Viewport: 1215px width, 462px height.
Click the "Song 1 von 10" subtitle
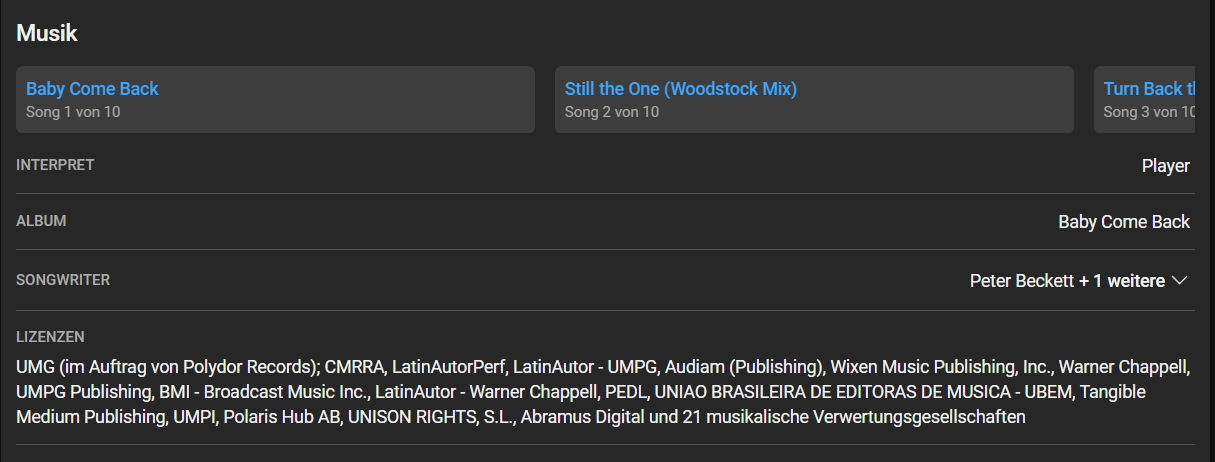(73, 112)
